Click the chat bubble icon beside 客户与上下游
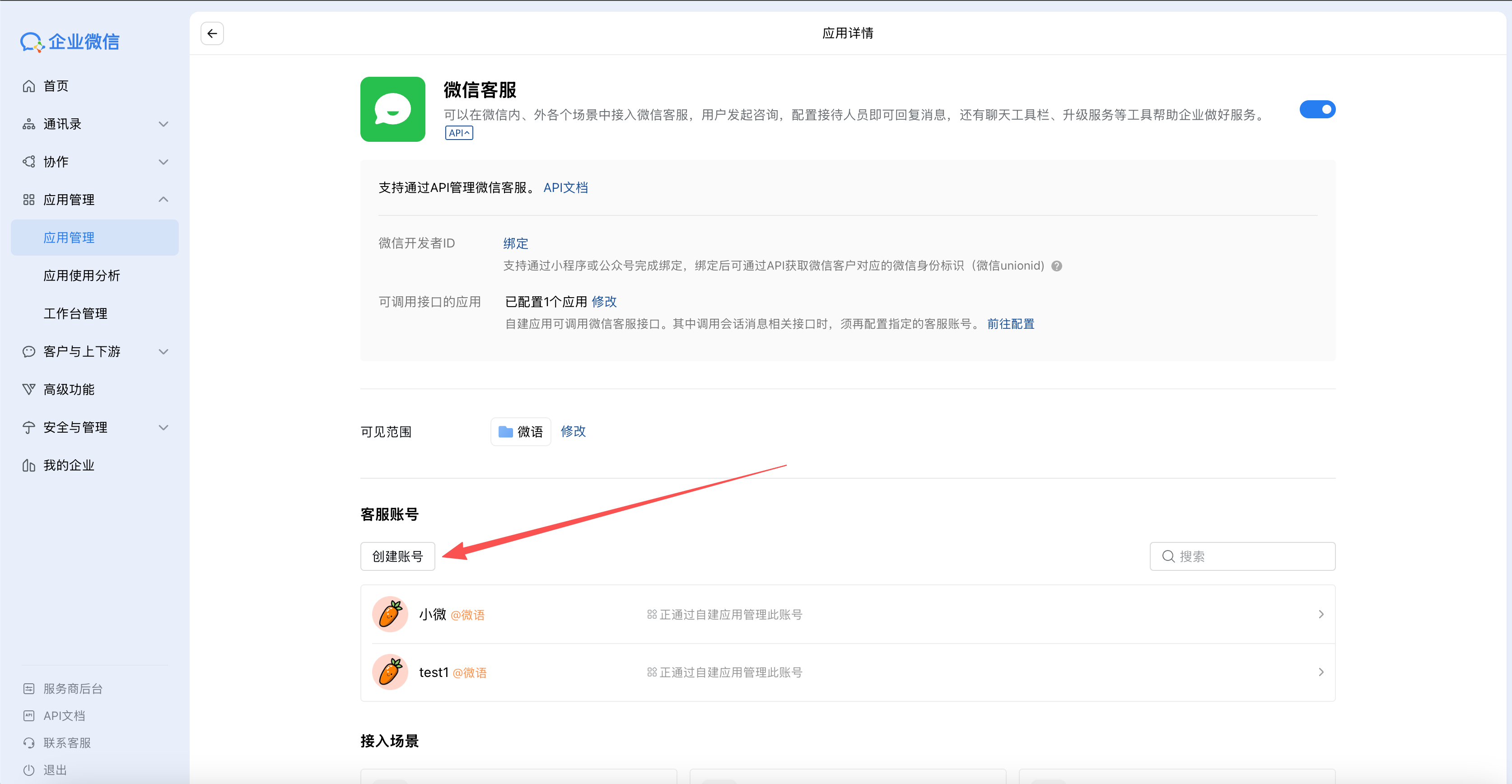 29,351
